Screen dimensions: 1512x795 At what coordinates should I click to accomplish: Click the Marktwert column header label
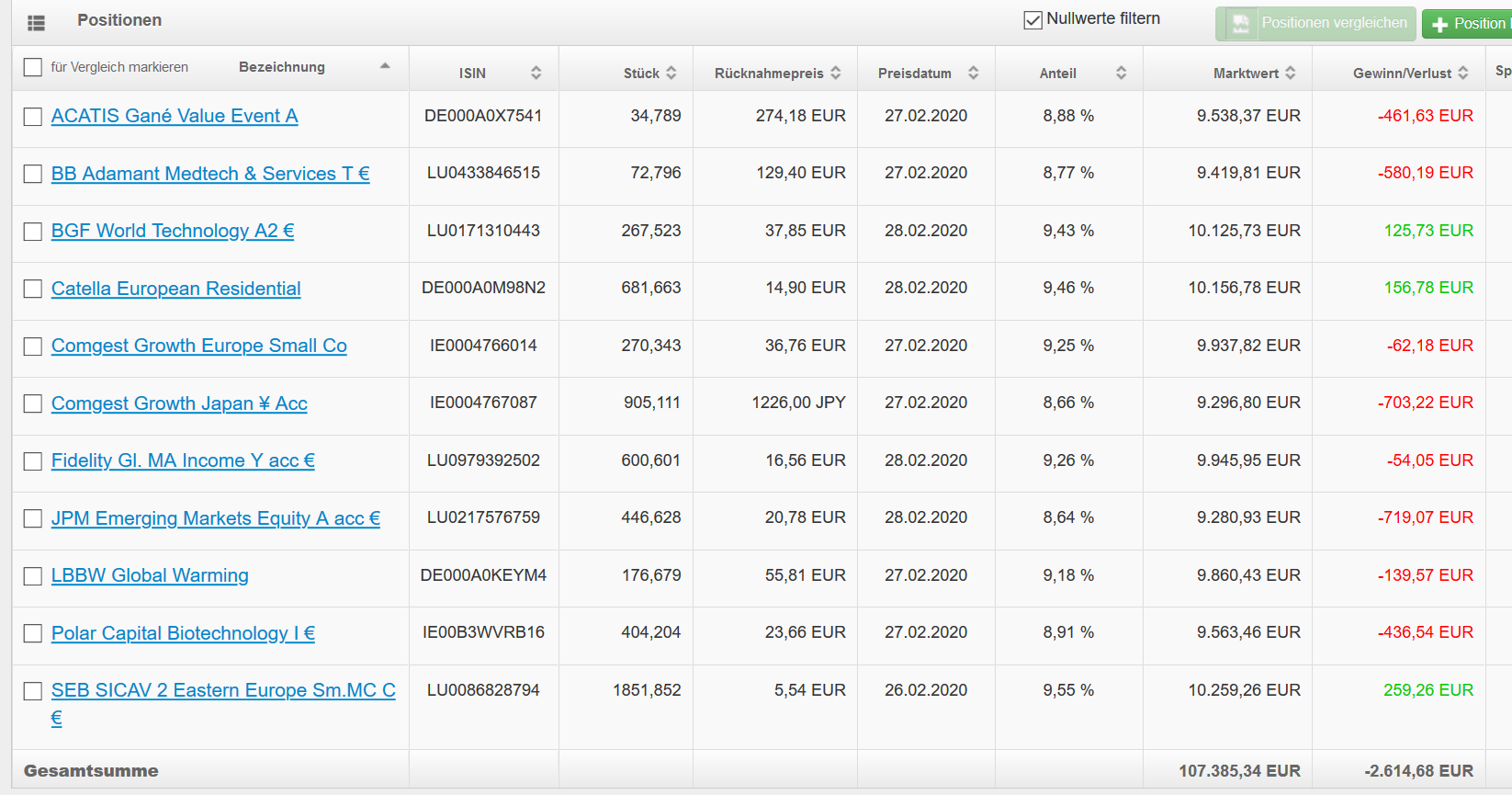click(x=1245, y=73)
